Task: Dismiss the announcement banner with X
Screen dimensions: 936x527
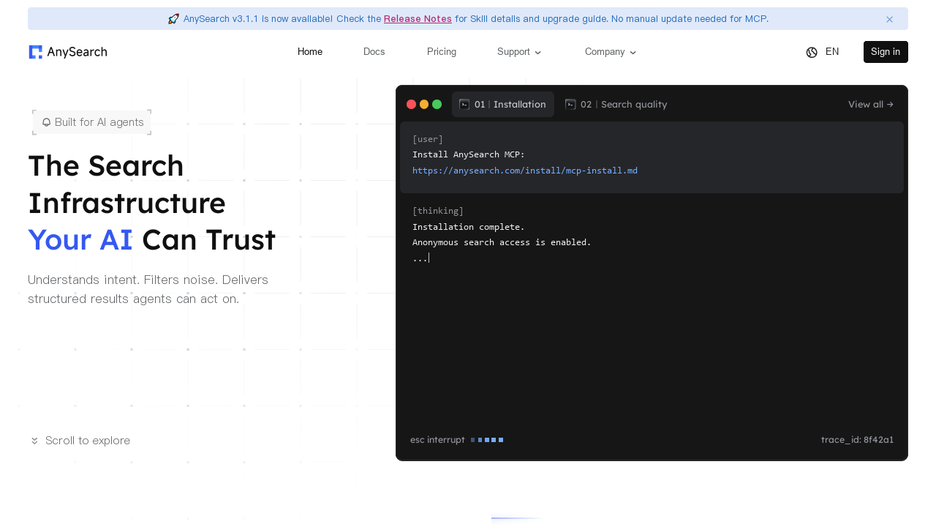Action: [x=889, y=19]
